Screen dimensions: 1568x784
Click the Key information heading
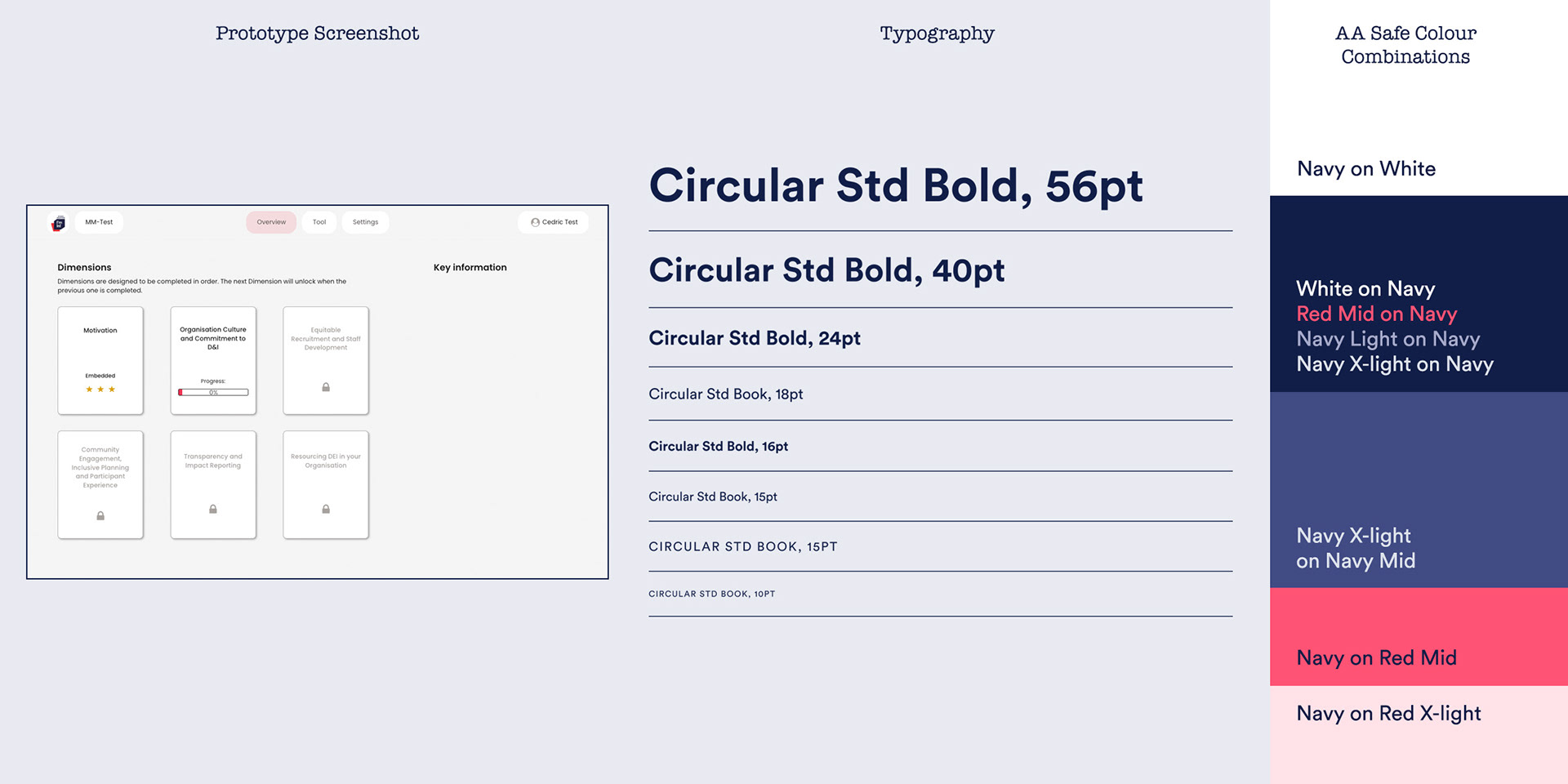click(x=470, y=267)
